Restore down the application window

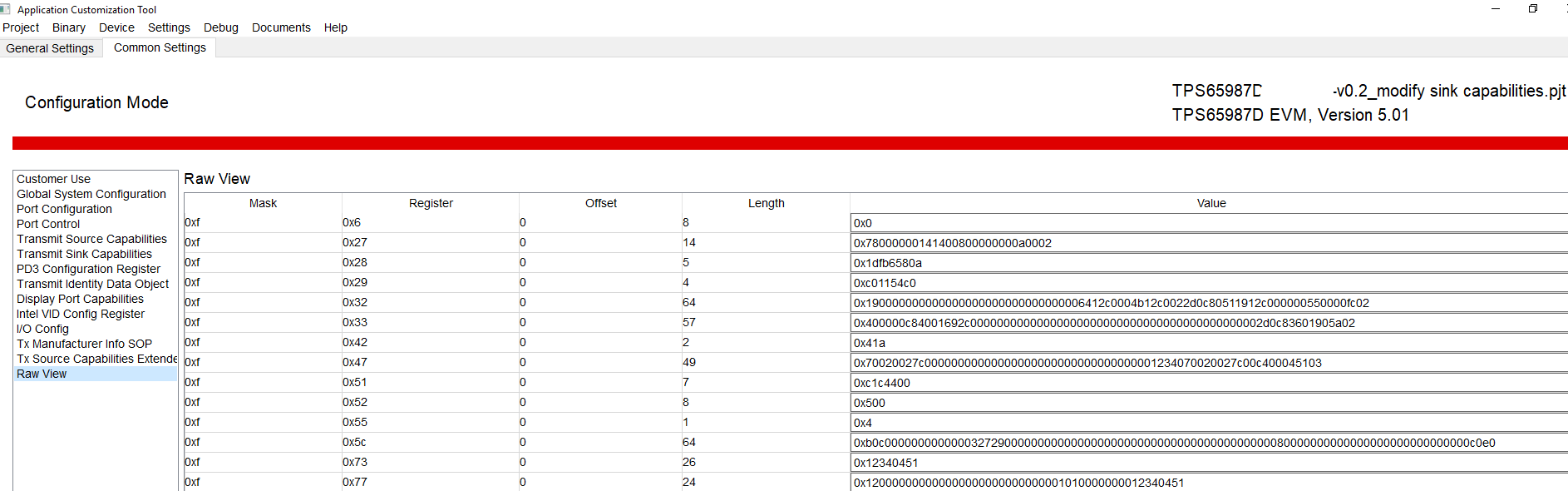pos(1533,9)
